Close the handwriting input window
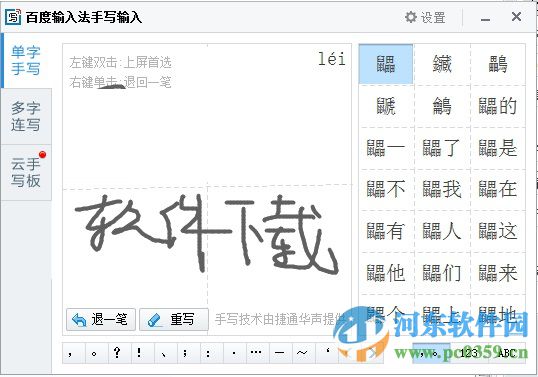The width and height of the screenshot is (538, 377). [x=516, y=16]
